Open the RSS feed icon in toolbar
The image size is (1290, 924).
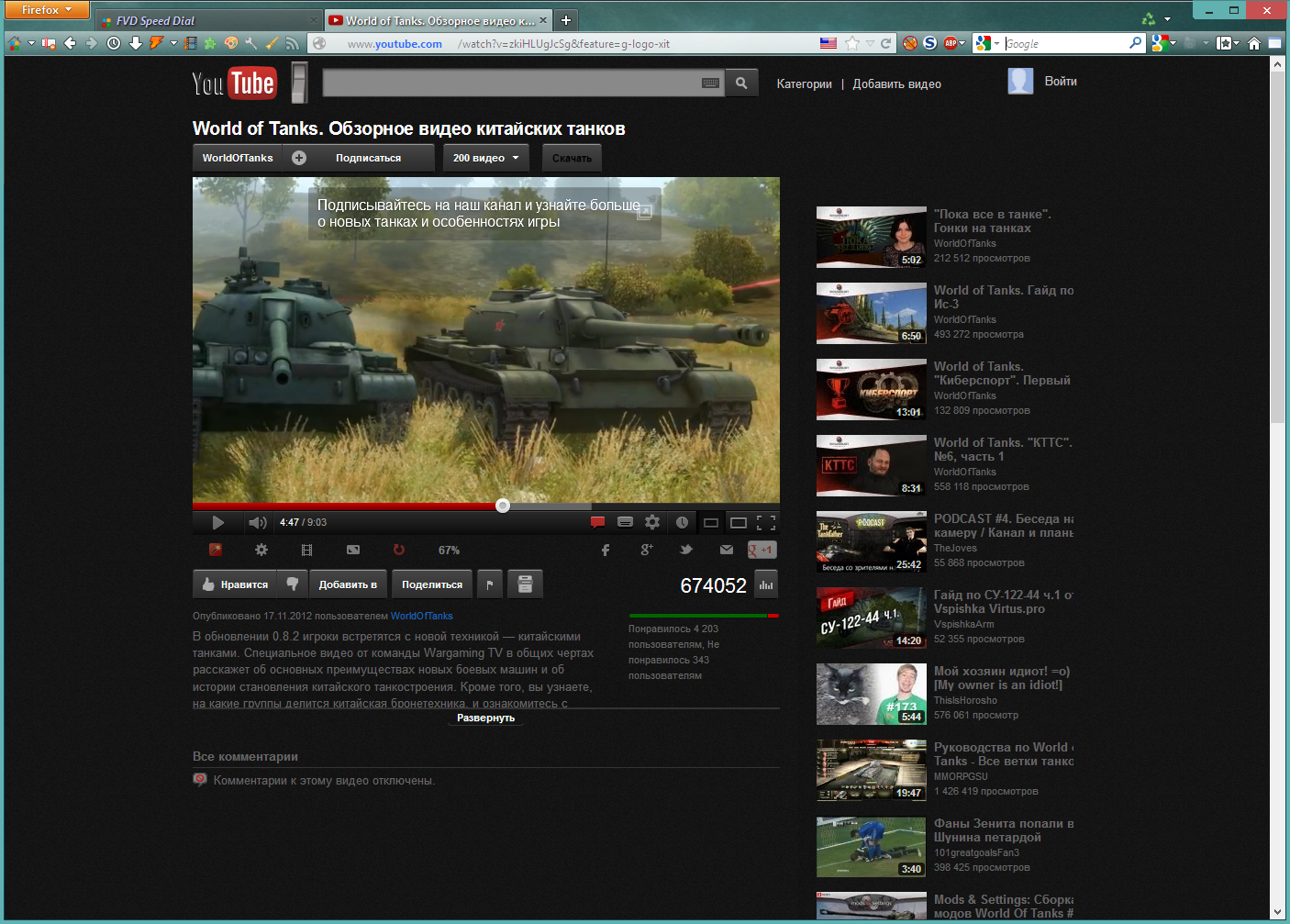292,43
